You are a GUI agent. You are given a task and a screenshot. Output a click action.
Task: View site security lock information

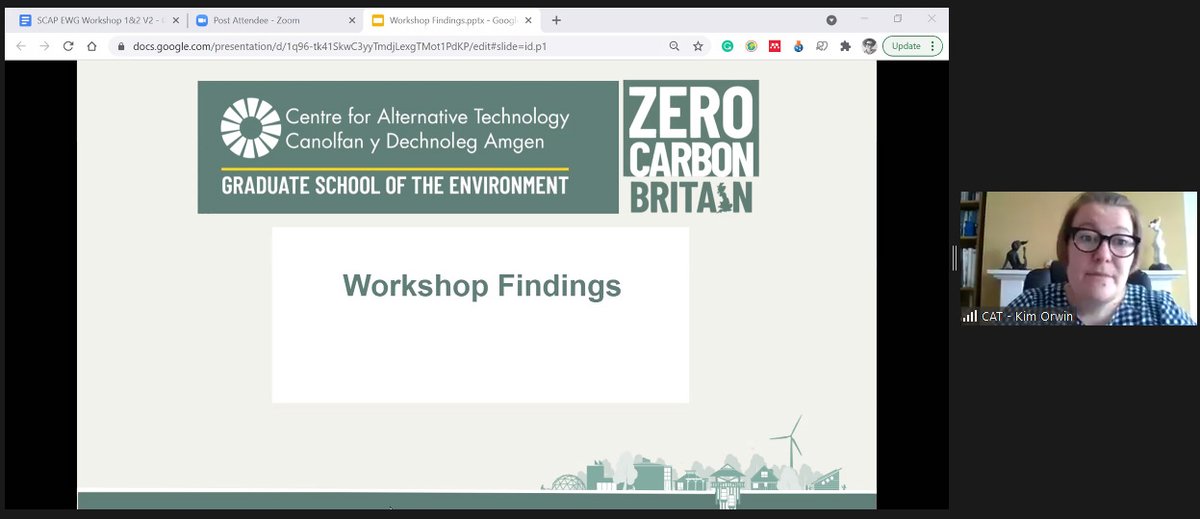click(121, 46)
